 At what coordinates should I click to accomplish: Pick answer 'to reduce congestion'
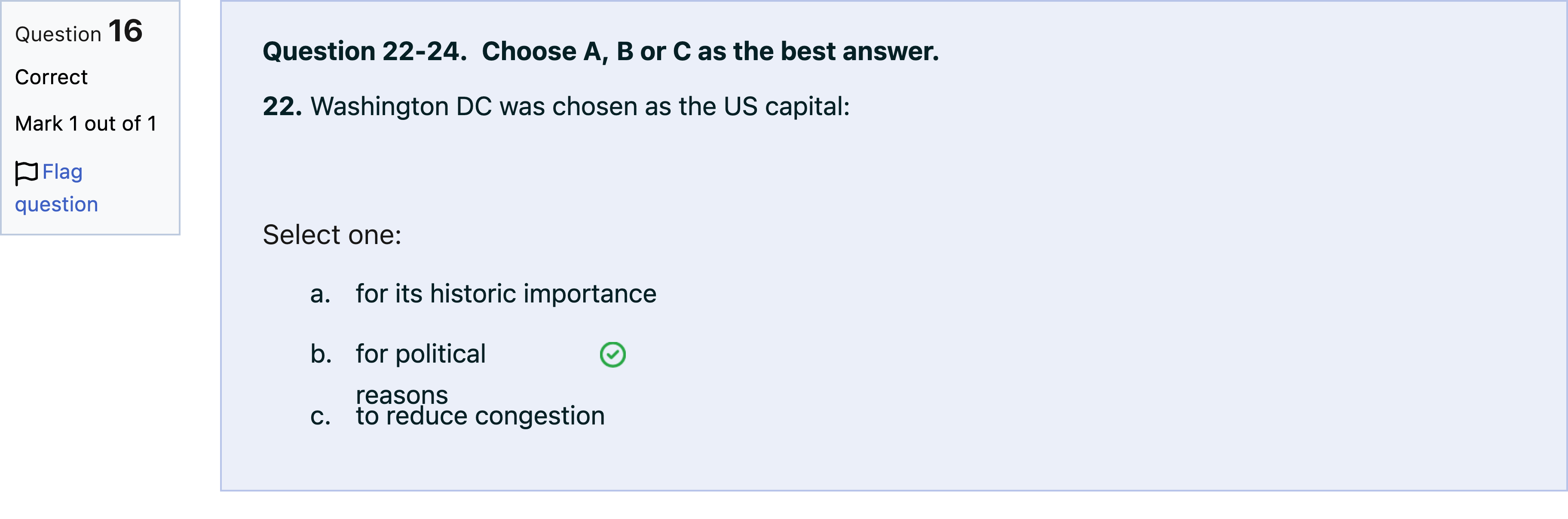click(x=480, y=416)
